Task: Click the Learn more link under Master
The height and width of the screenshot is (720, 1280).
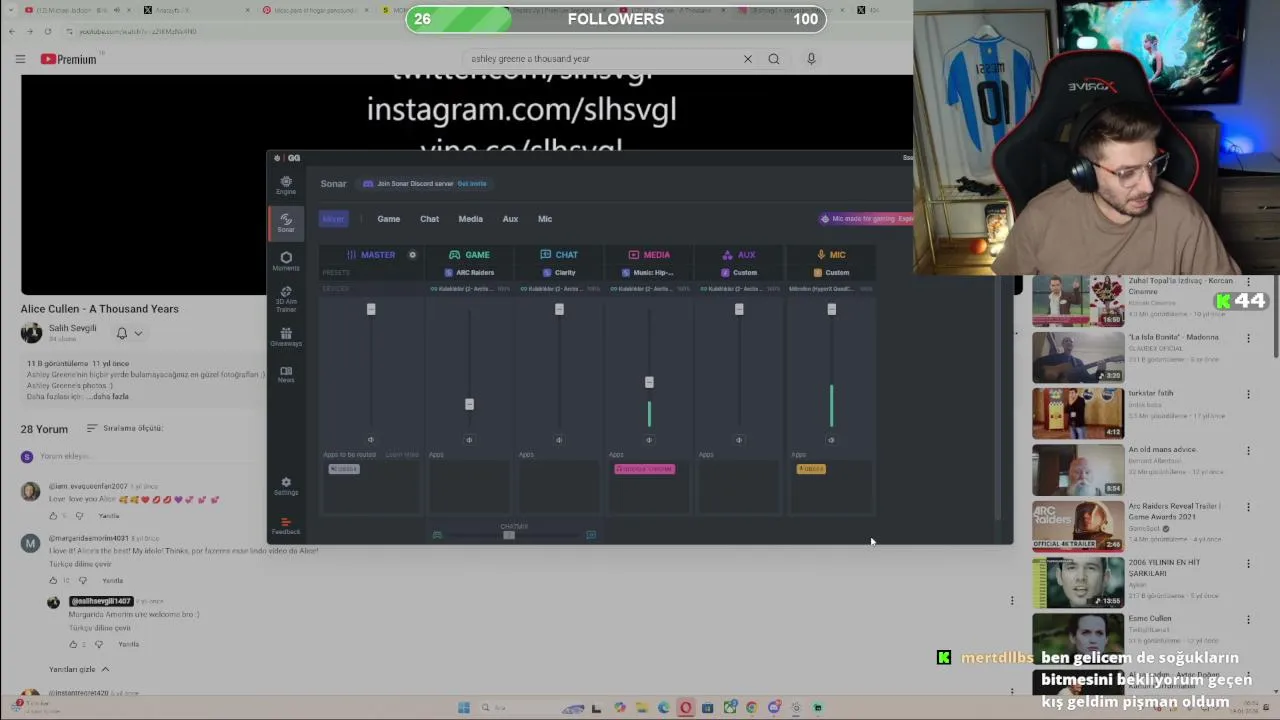Action: [x=402, y=455]
